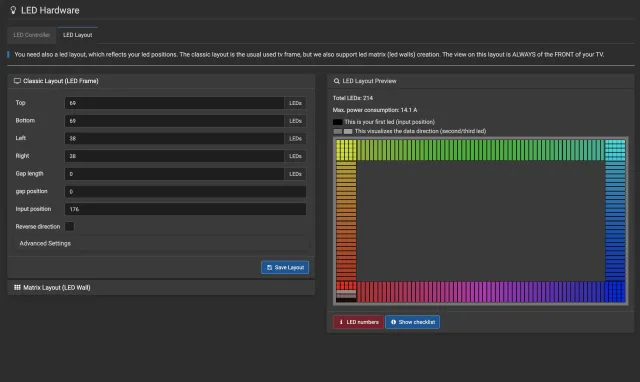Click the Bottom LEDs input field

click(174, 121)
